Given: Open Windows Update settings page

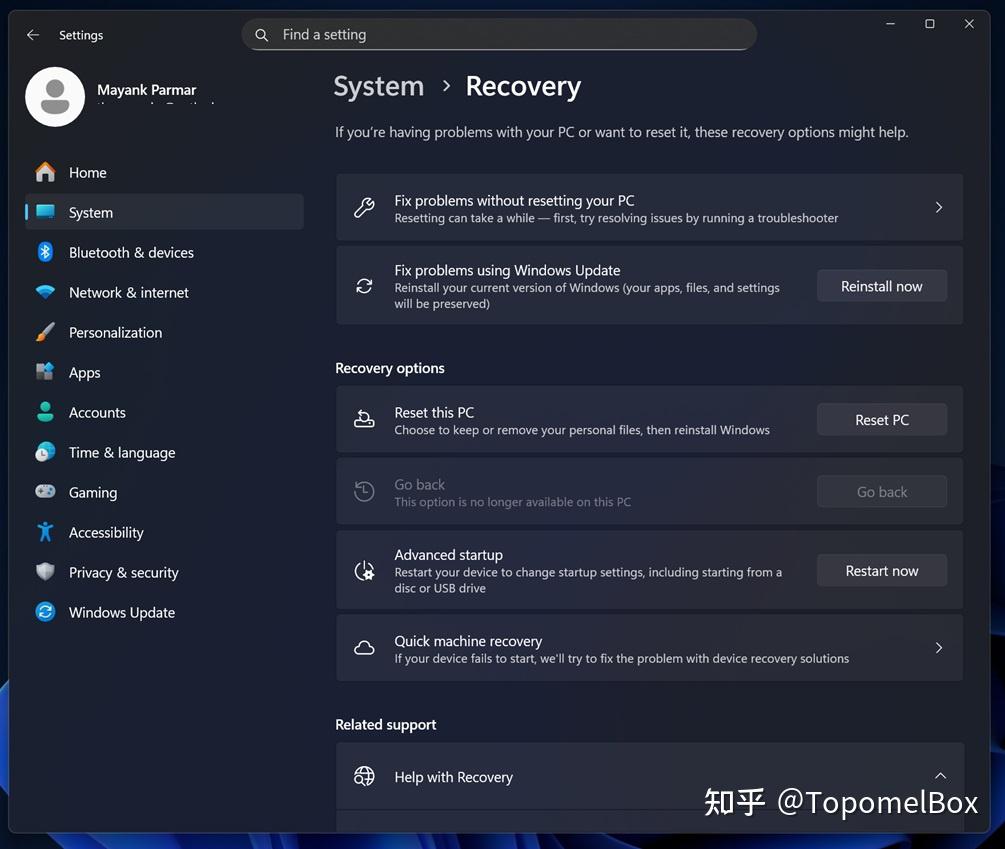Looking at the screenshot, I should (164, 613).
